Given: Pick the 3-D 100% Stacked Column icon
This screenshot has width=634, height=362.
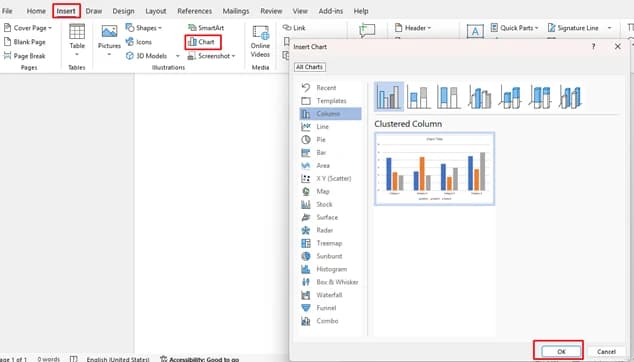Looking at the screenshot, I should (x=540, y=97).
